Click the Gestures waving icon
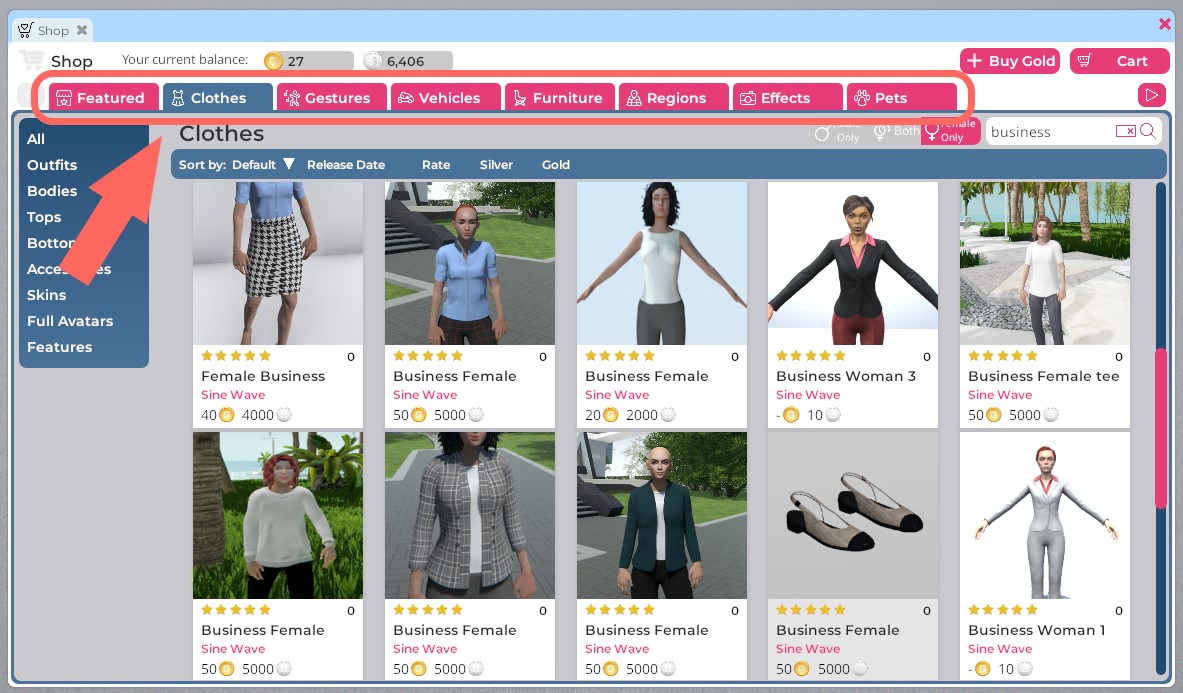The image size is (1183, 693). click(x=294, y=97)
